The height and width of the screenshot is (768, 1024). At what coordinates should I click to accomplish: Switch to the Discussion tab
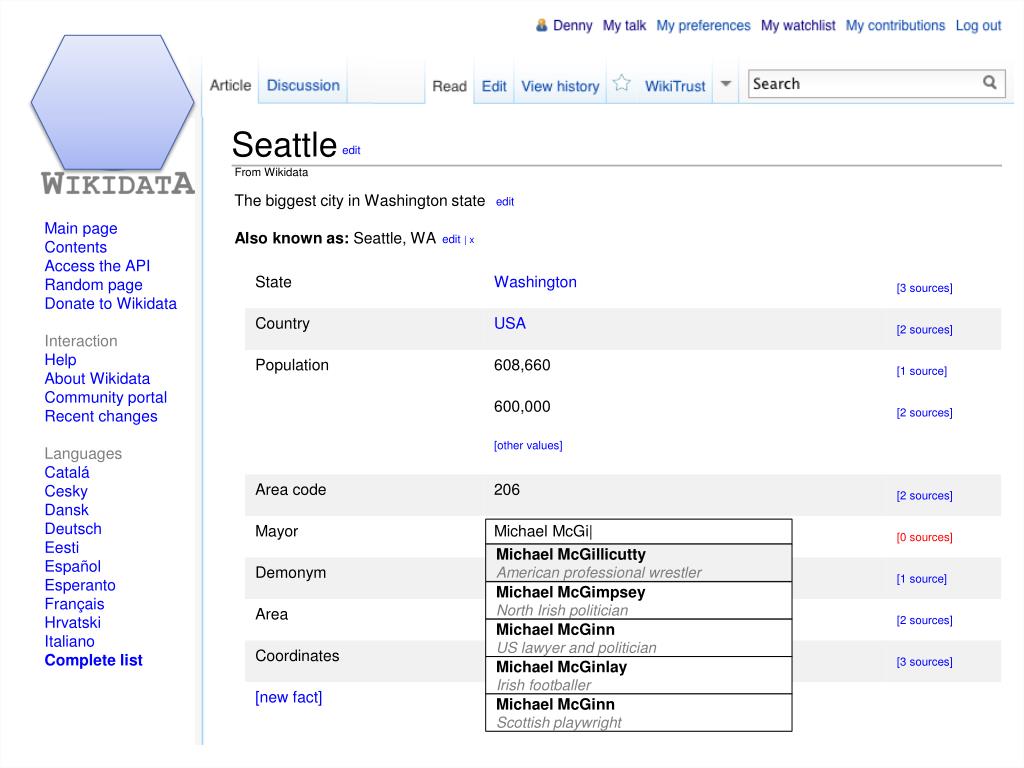[x=303, y=86]
